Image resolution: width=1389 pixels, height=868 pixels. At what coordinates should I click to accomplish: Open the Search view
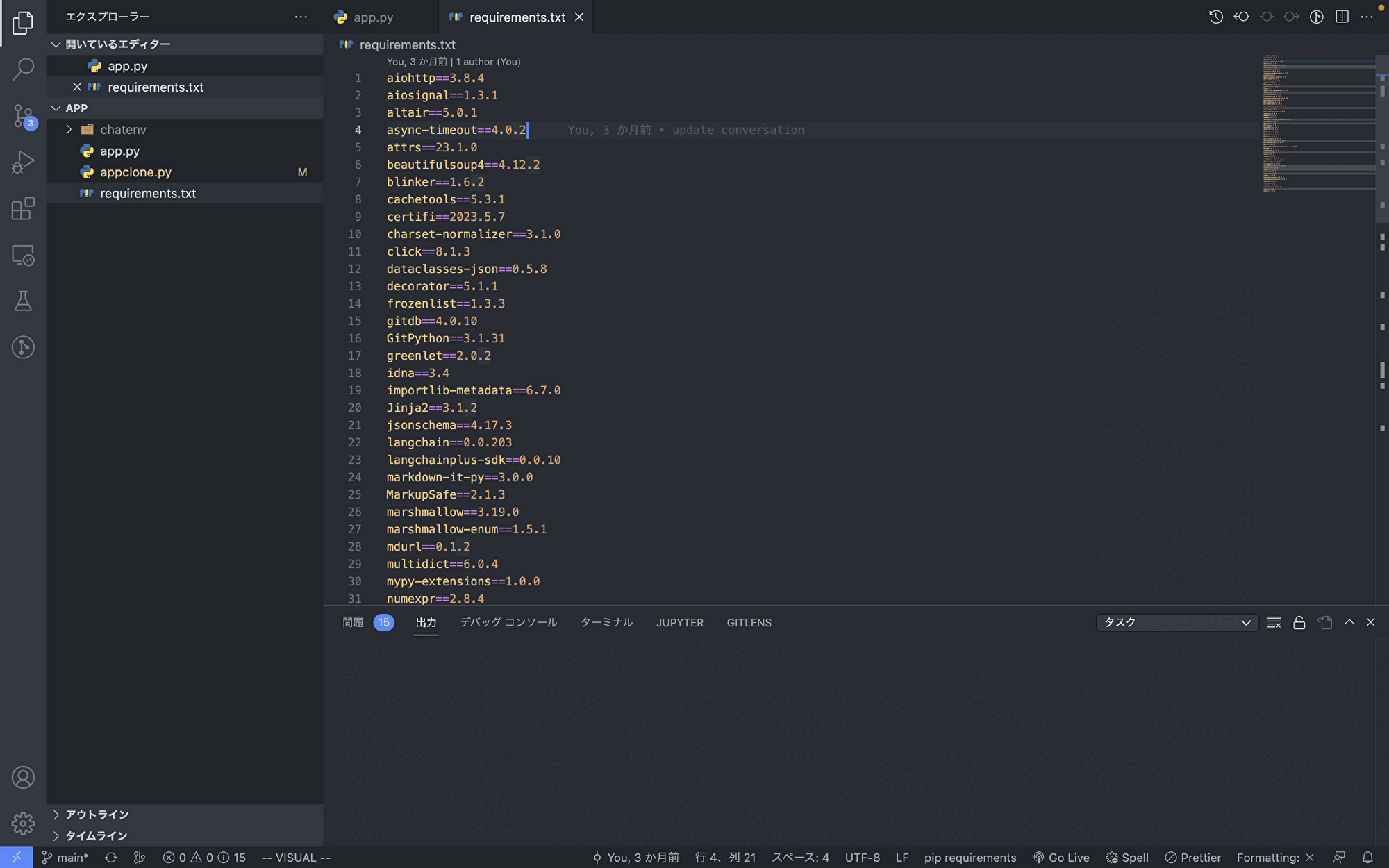tap(23, 69)
